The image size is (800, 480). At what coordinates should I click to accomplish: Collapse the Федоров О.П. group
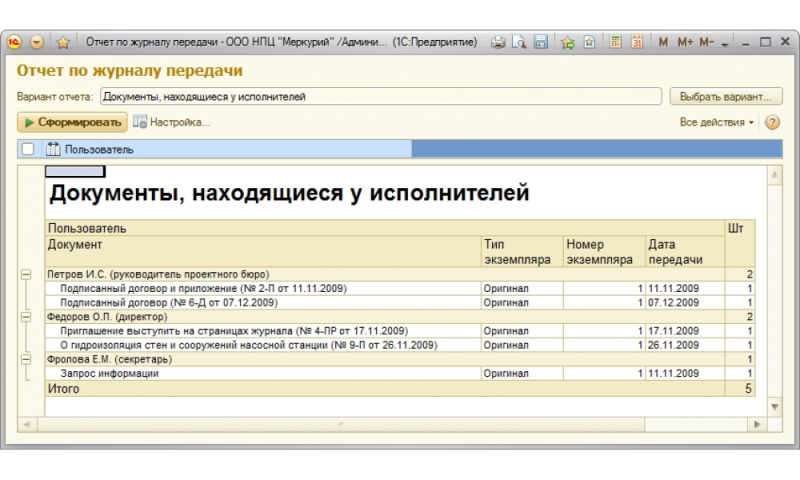(x=26, y=316)
